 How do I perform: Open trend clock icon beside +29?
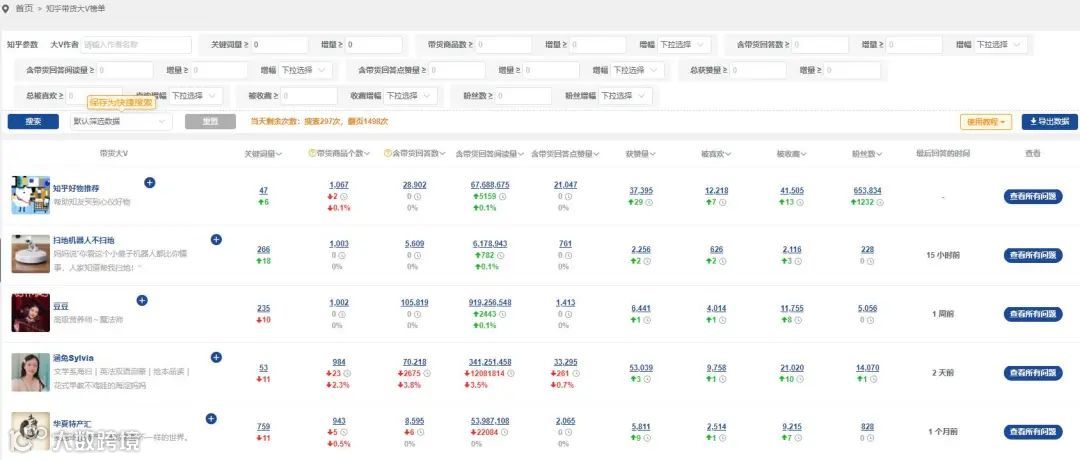coord(650,202)
